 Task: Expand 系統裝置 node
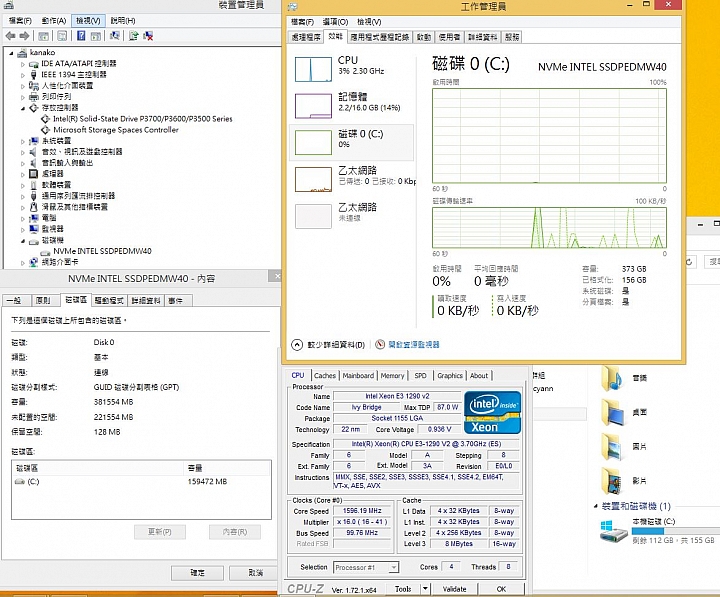[x=22, y=141]
